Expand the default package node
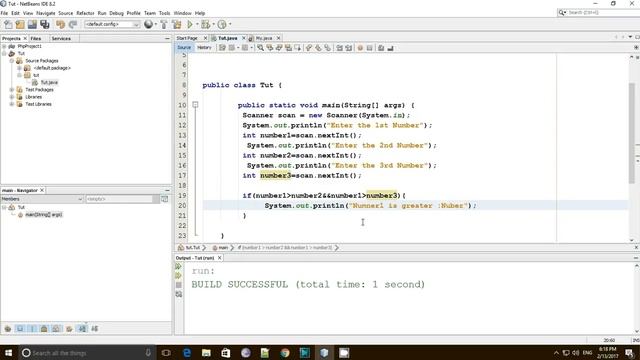The image size is (640, 360). (x=19, y=68)
